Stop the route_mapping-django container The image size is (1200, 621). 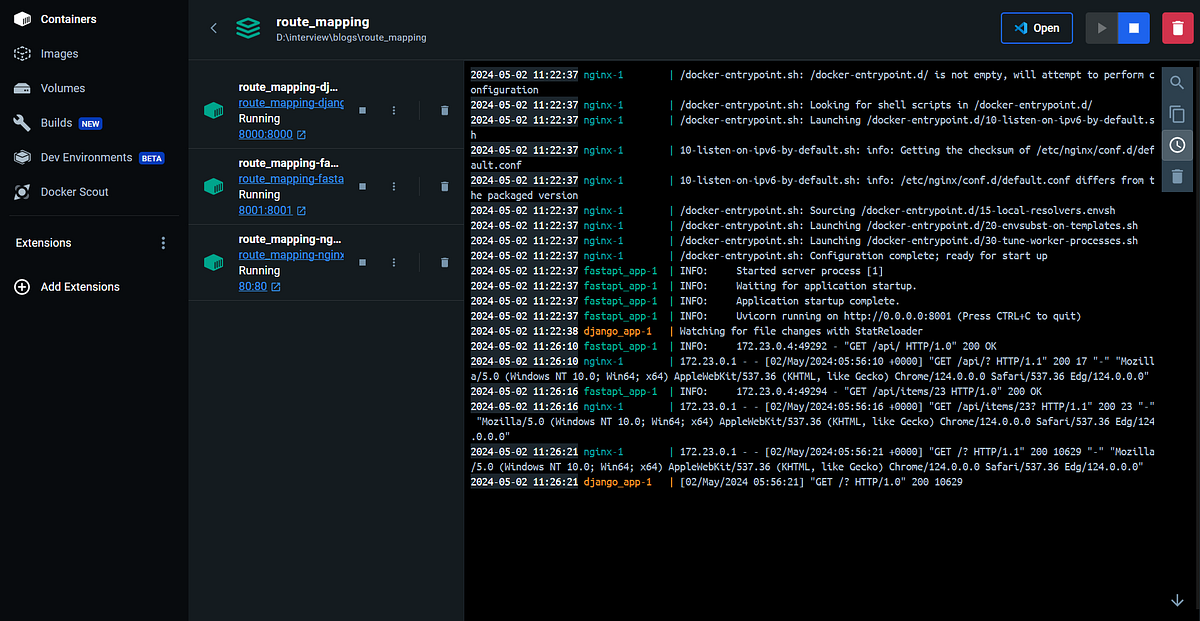coord(362,111)
